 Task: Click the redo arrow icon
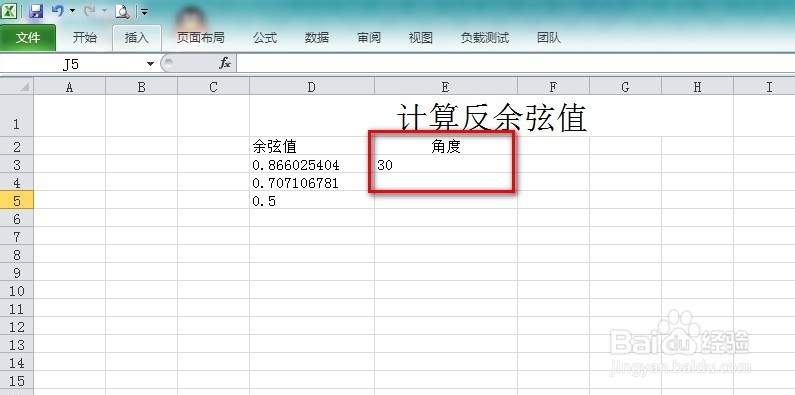coord(89,11)
